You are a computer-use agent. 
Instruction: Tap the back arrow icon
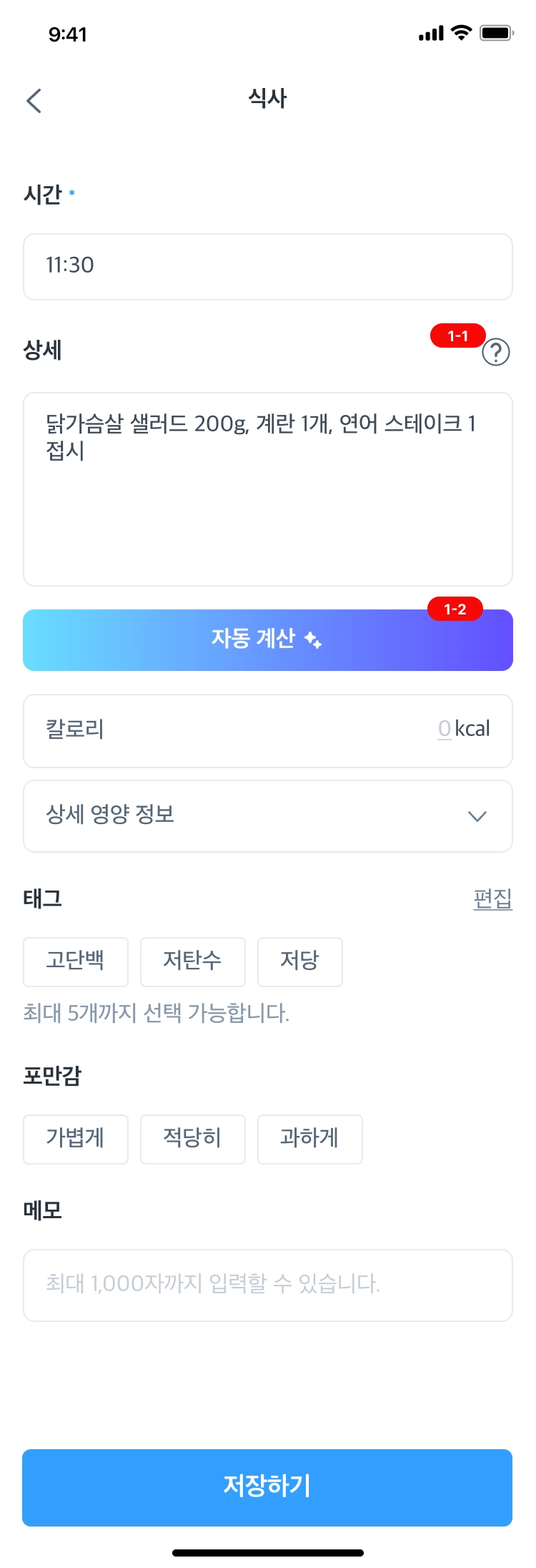click(x=34, y=101)
